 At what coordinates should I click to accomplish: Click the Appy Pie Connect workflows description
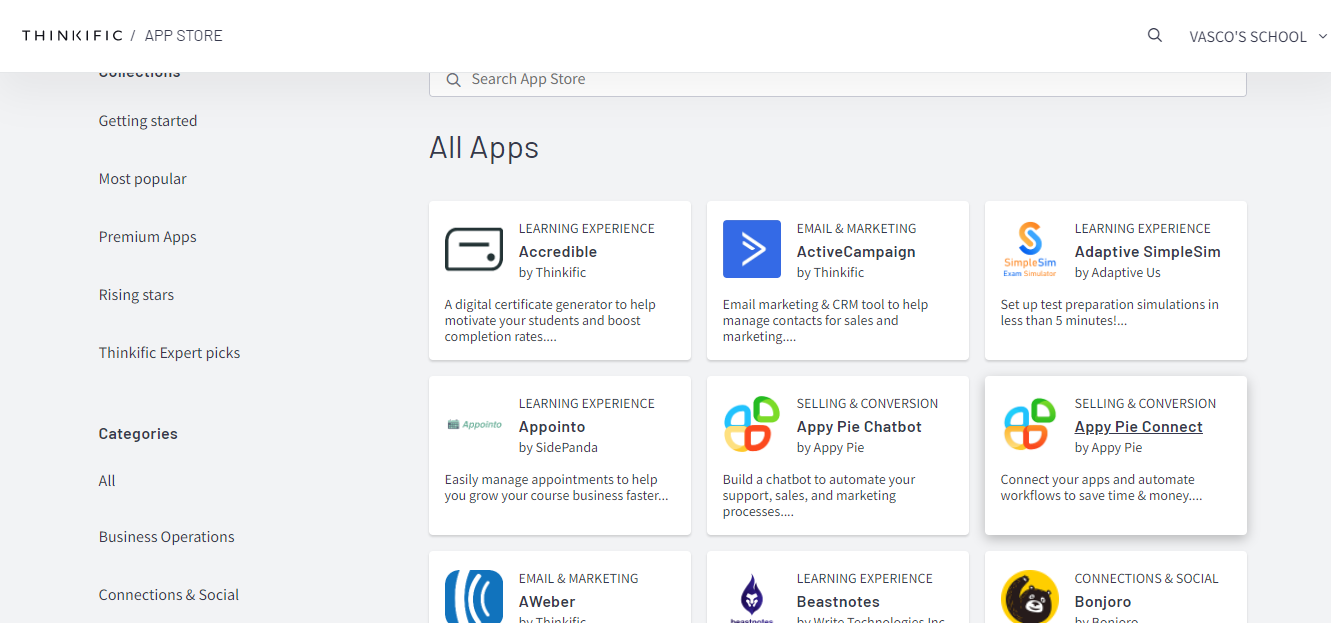tap(1101, 488)
